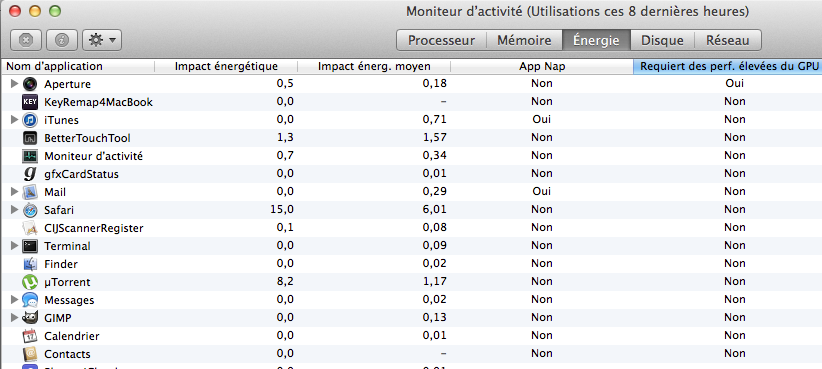Viewport: 822px width, 369px height.
Task: Select the KeyRemap4MacBook KEY icon
Action: (x=30, y=102)
